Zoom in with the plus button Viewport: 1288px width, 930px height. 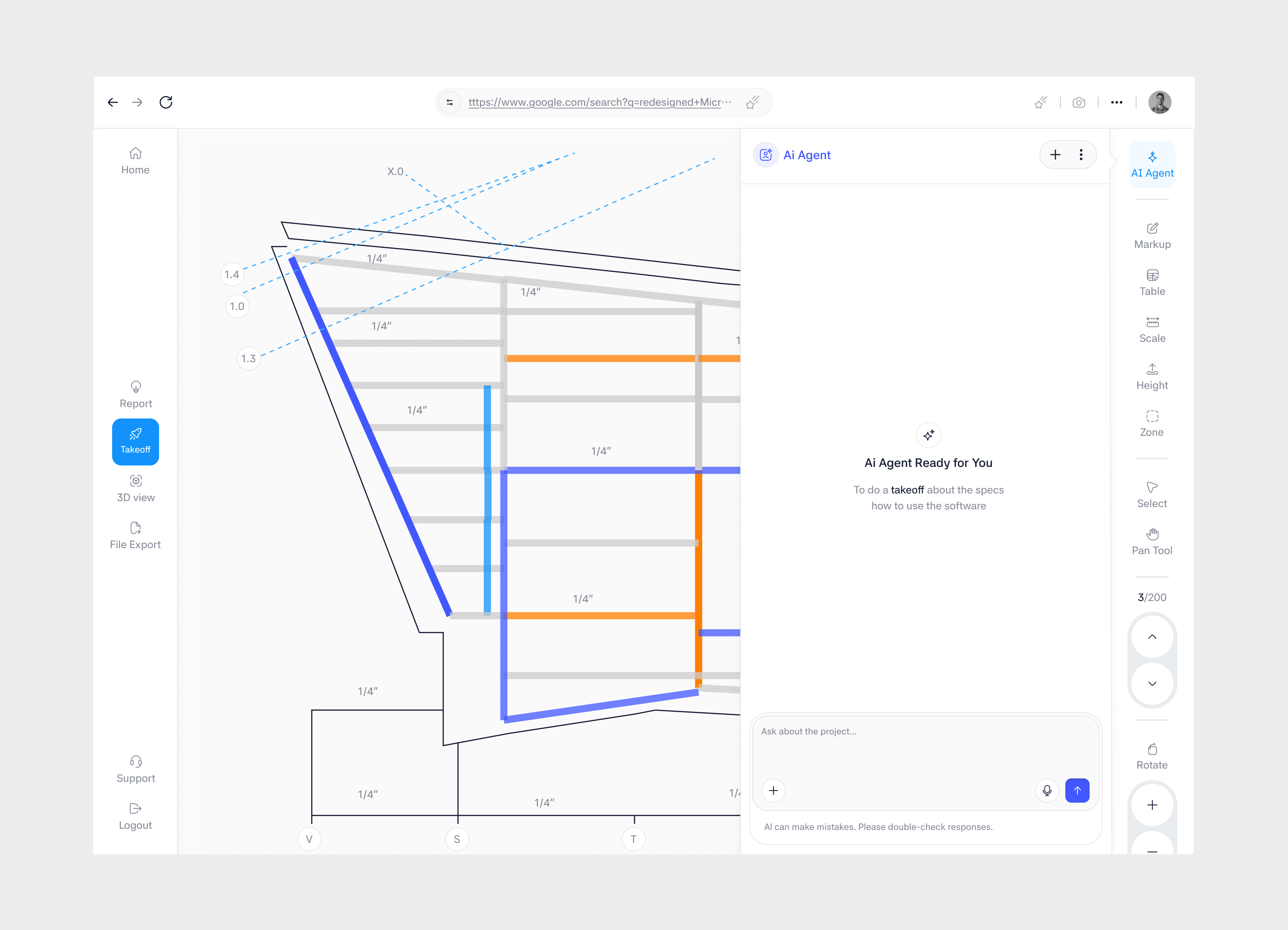1152,805
